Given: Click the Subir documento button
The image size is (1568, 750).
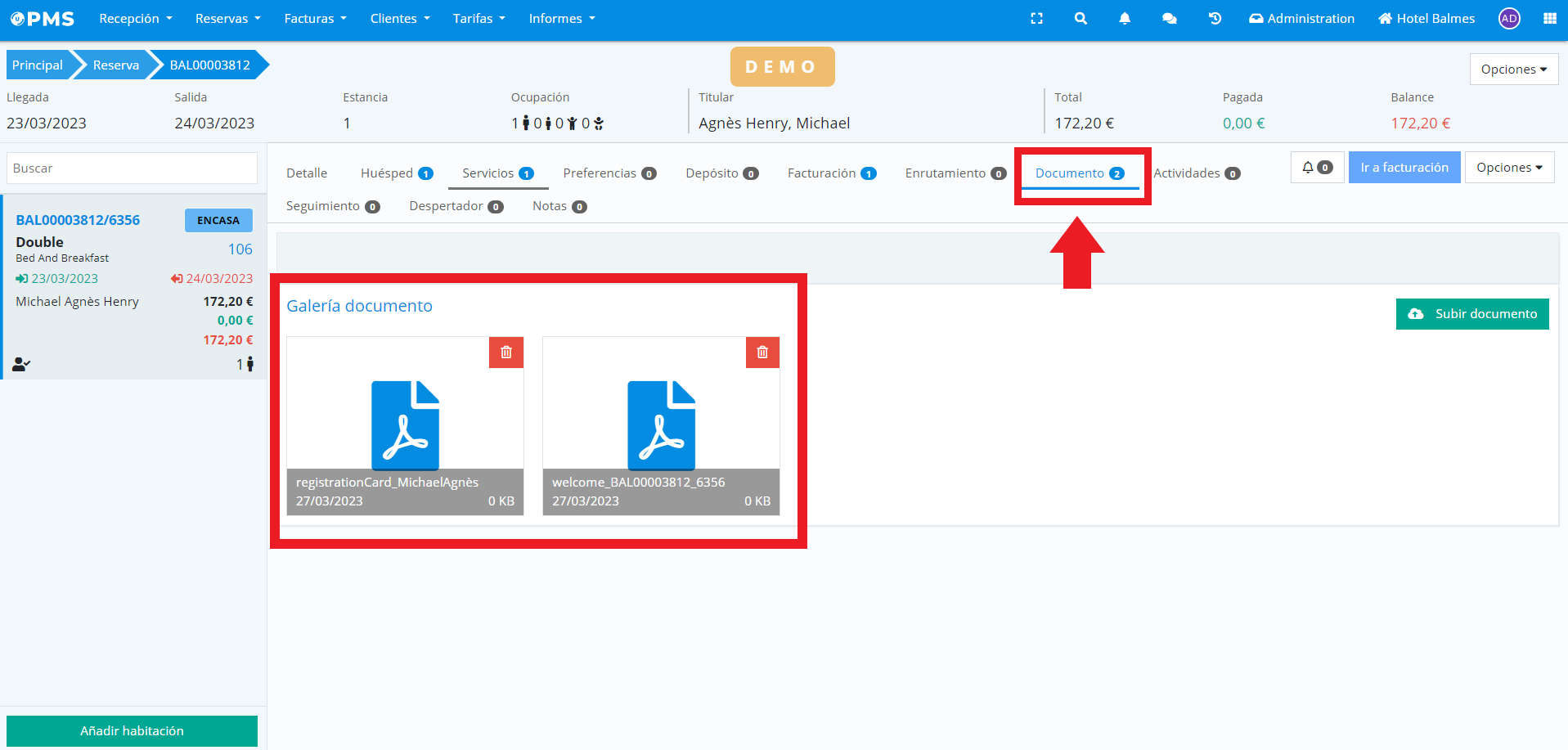Looking at the screenshot, I should [x=1471, y=313].
